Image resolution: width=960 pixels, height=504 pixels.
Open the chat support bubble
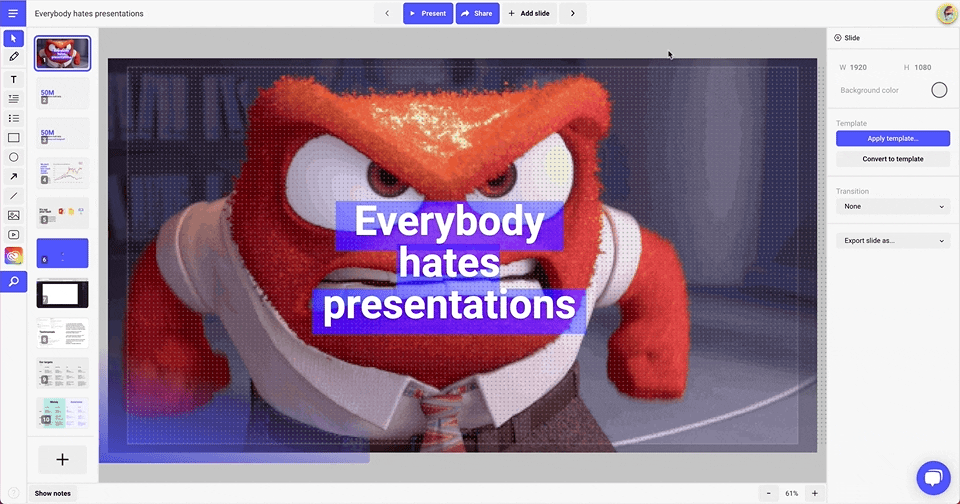click(933, 477)
